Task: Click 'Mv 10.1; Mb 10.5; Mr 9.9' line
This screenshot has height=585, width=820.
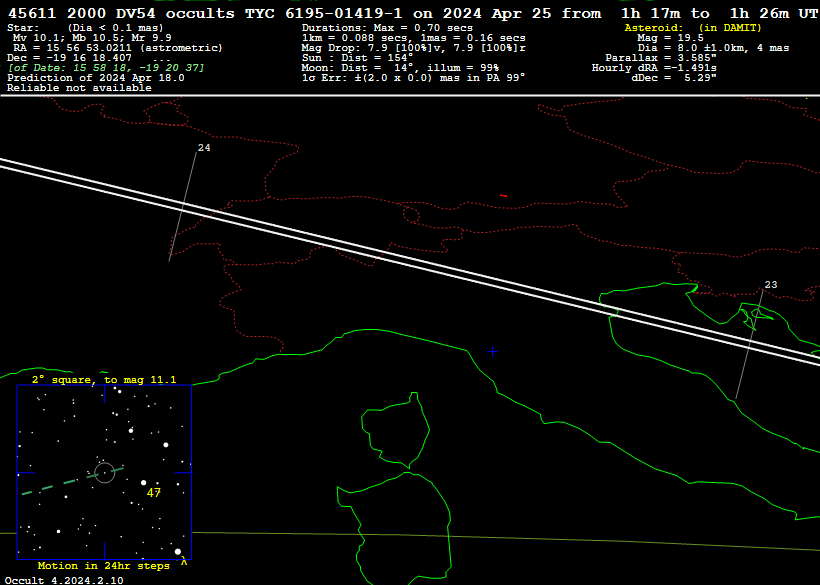Action: [x=92, y=38]
